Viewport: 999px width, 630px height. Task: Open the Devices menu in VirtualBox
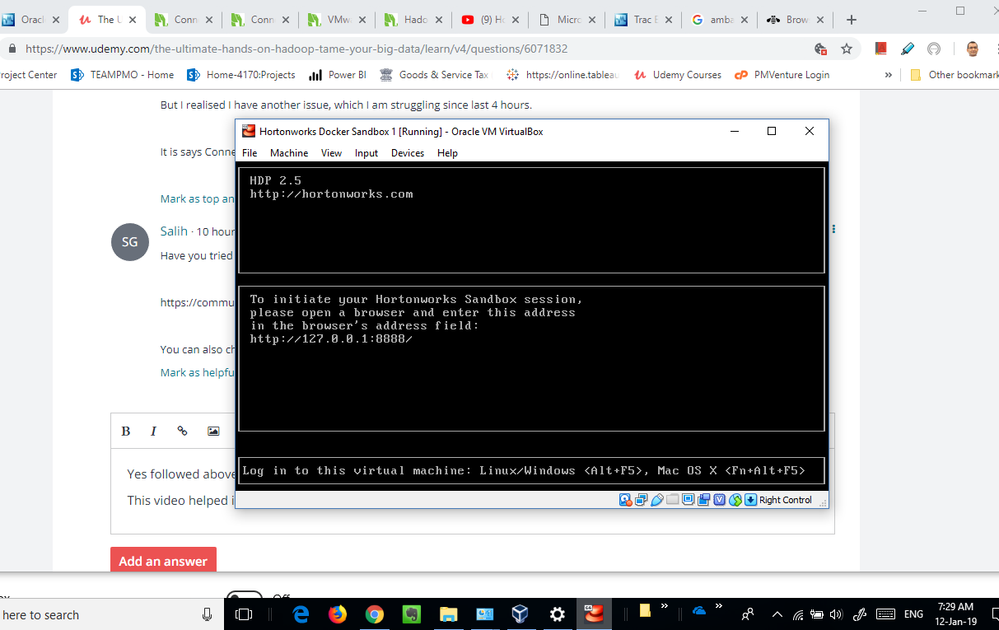[408, 153]
